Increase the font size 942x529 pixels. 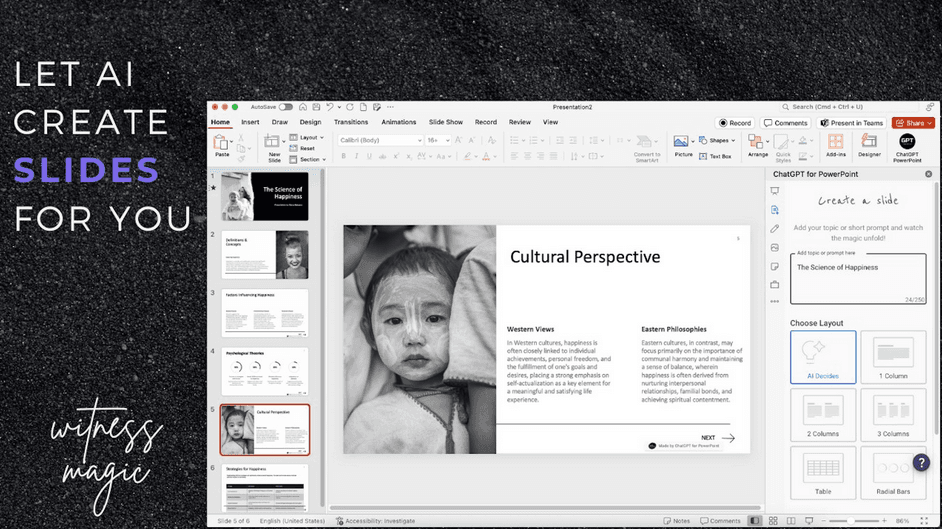click(x=458, y=140)
